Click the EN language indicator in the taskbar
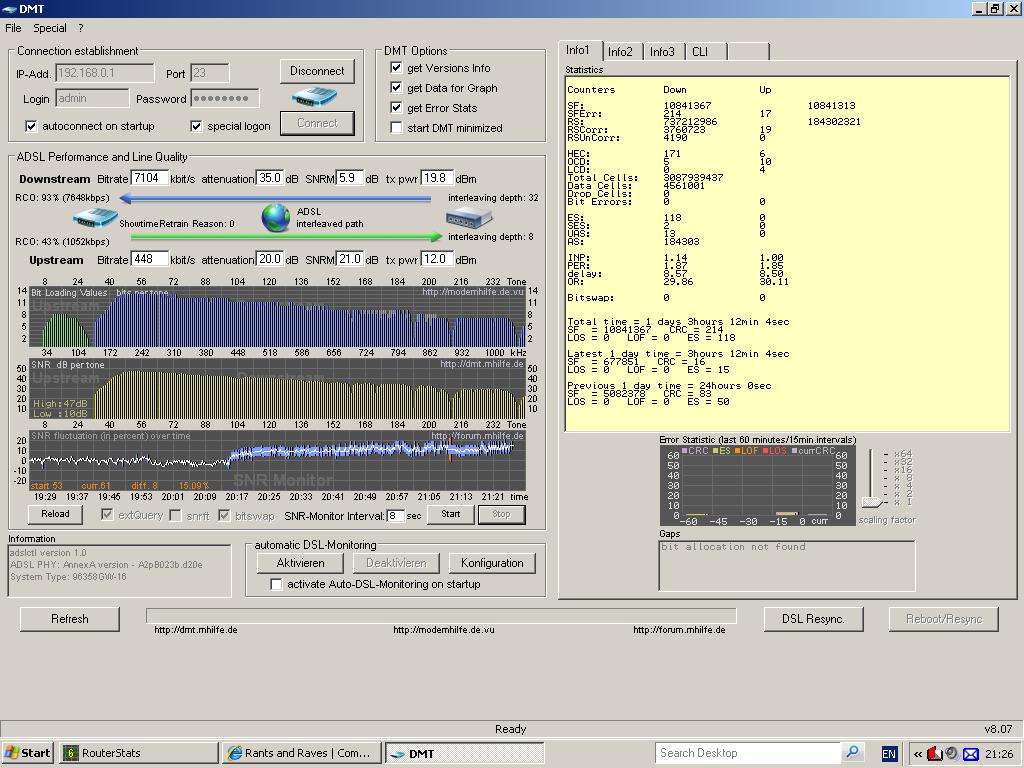Screen dimensions: 1024x768 point(889,753)
